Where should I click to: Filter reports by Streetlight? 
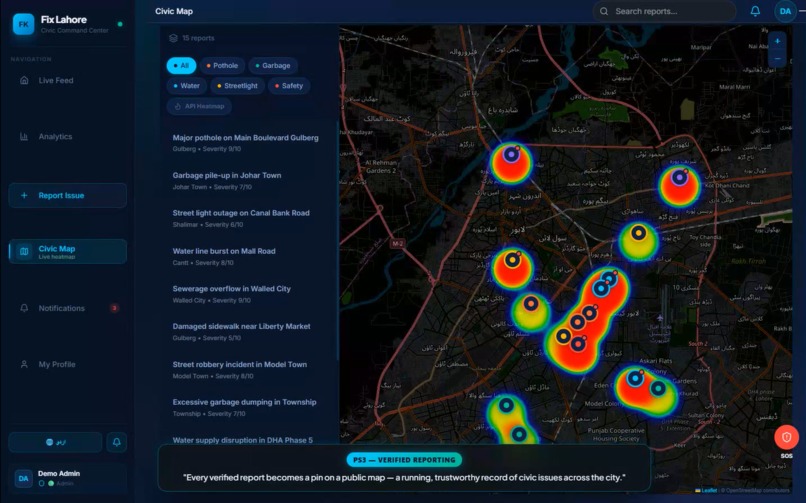(x=237, y=86)
